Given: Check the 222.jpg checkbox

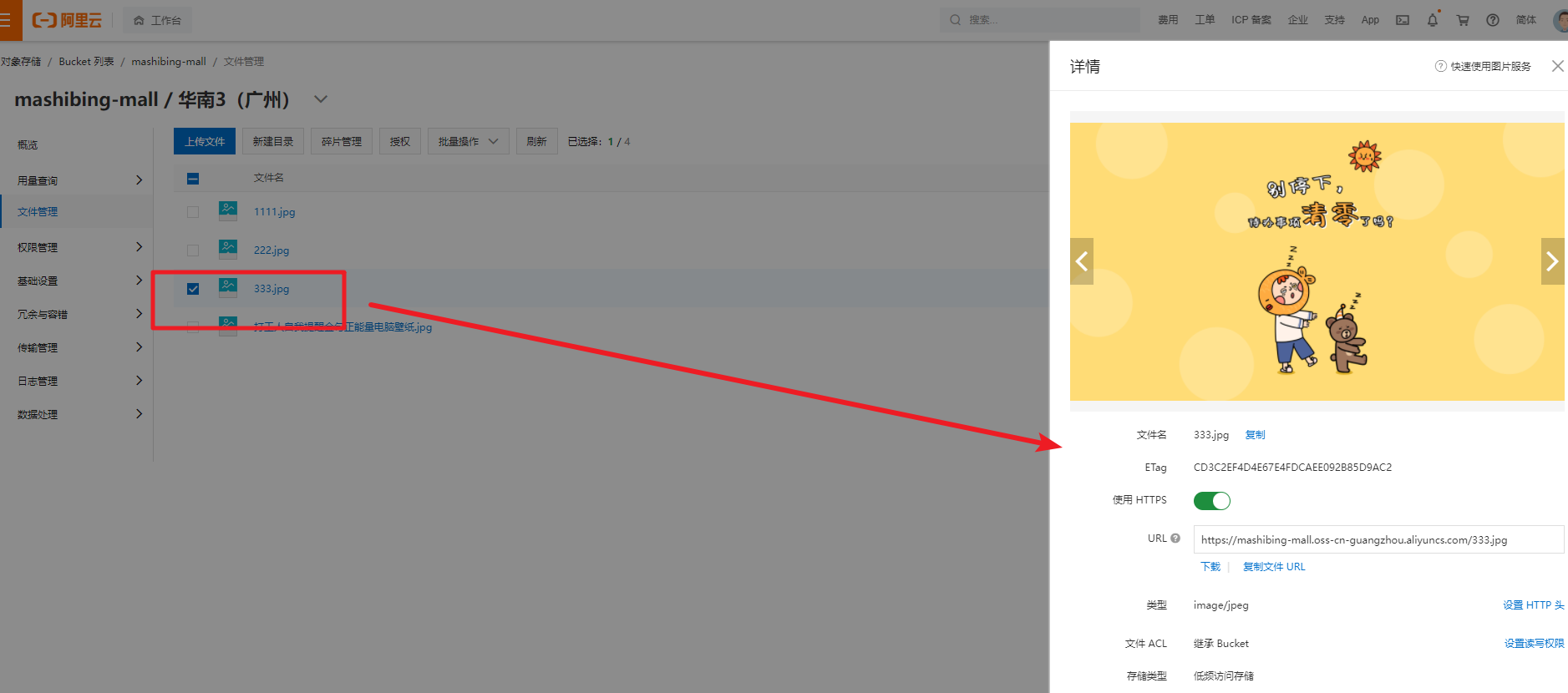Looking at the screenshot, I should click(193, 250).
